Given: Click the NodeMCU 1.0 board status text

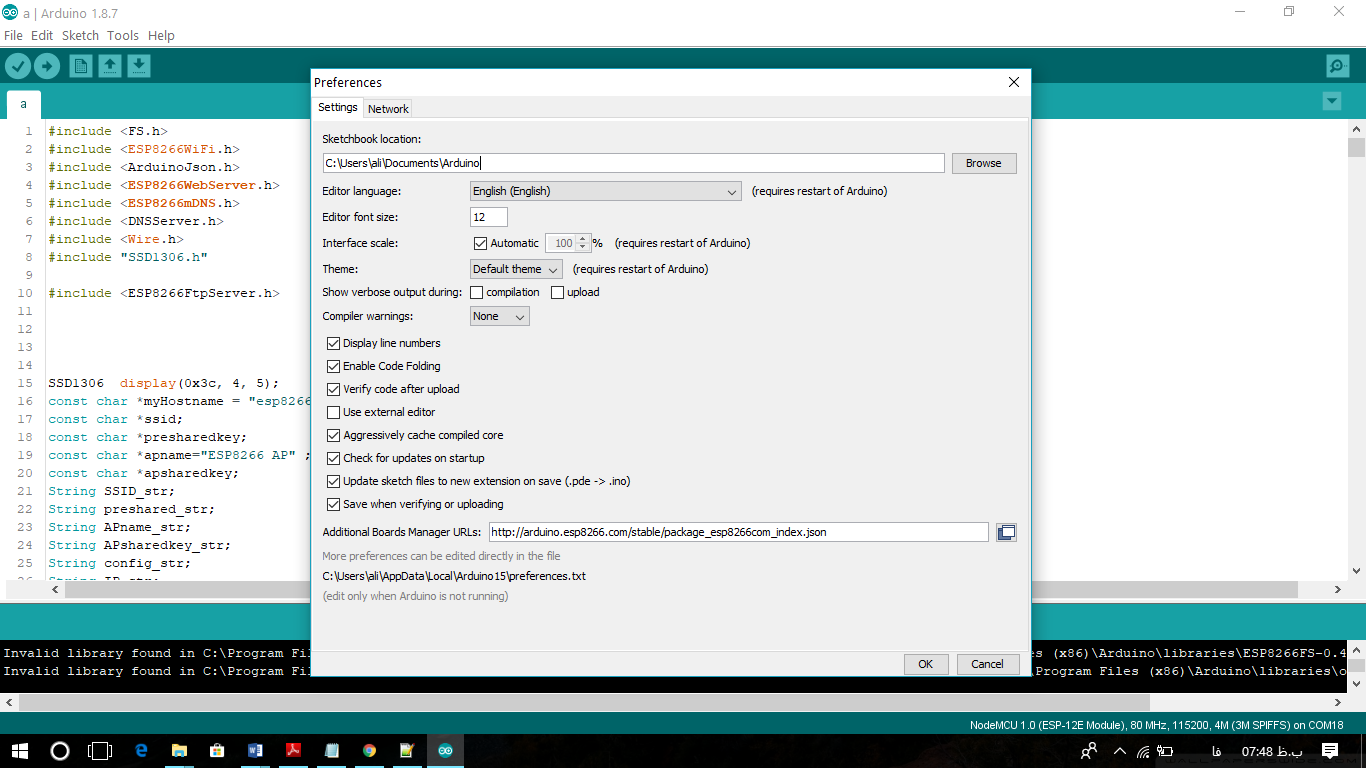Looking at the screenshot, I should pyautogui.click(x=1156, y=725).
